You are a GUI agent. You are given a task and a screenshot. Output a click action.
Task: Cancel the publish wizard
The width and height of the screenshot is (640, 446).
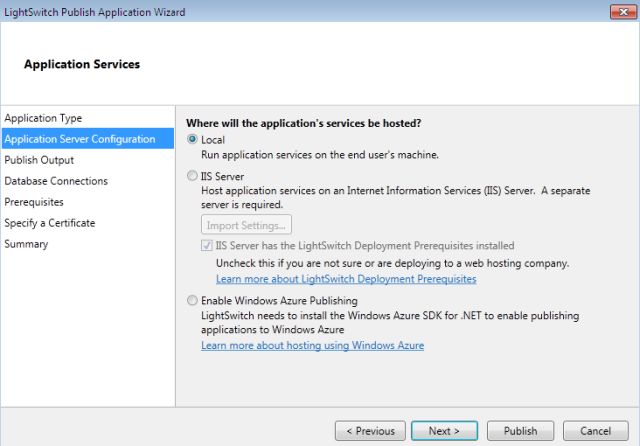(596, 431)
